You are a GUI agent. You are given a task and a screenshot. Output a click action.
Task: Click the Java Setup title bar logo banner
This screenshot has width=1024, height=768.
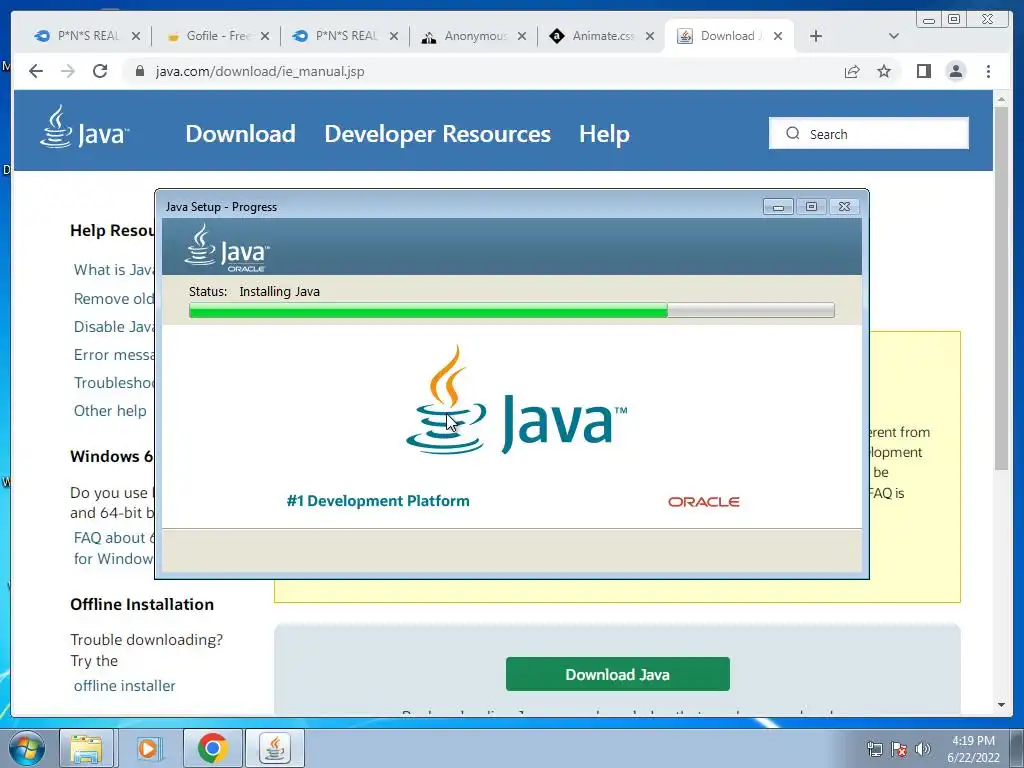[227, 248]
